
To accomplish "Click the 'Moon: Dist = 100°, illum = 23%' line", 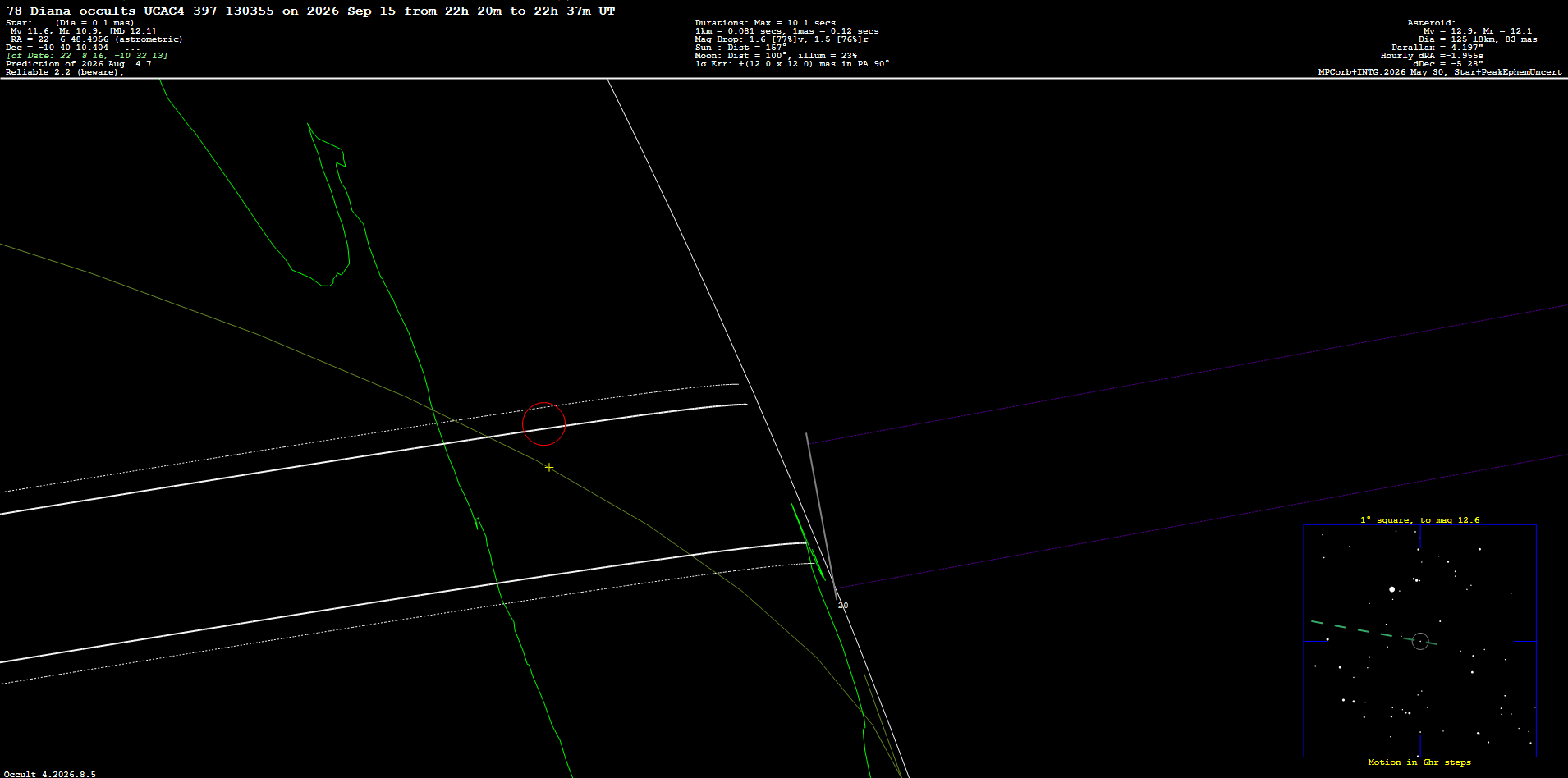I will coord(776,56).
